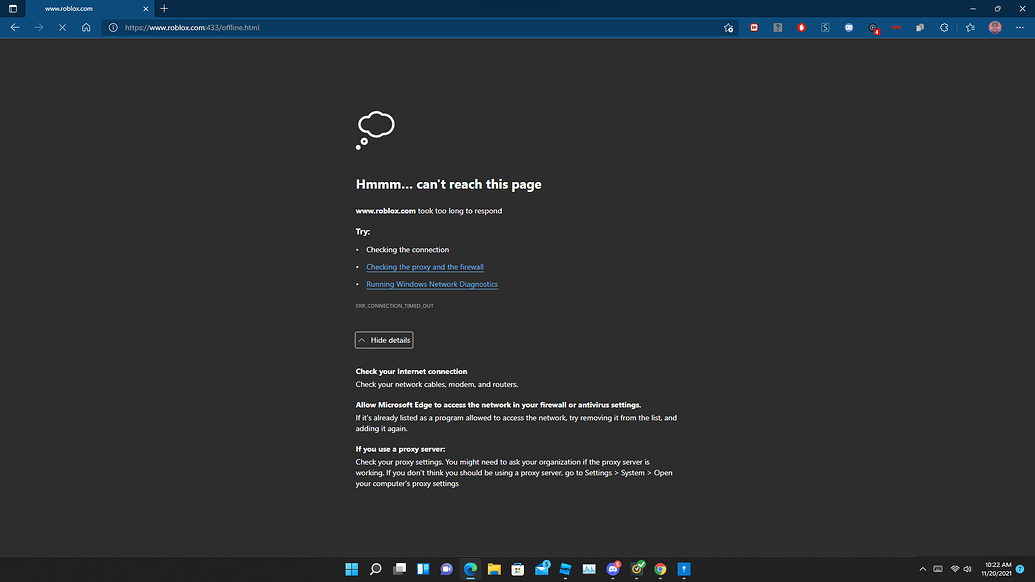This screenshot has width=1035, height=582.
Task: Restore down the Edge window
Action: [997, 9]
